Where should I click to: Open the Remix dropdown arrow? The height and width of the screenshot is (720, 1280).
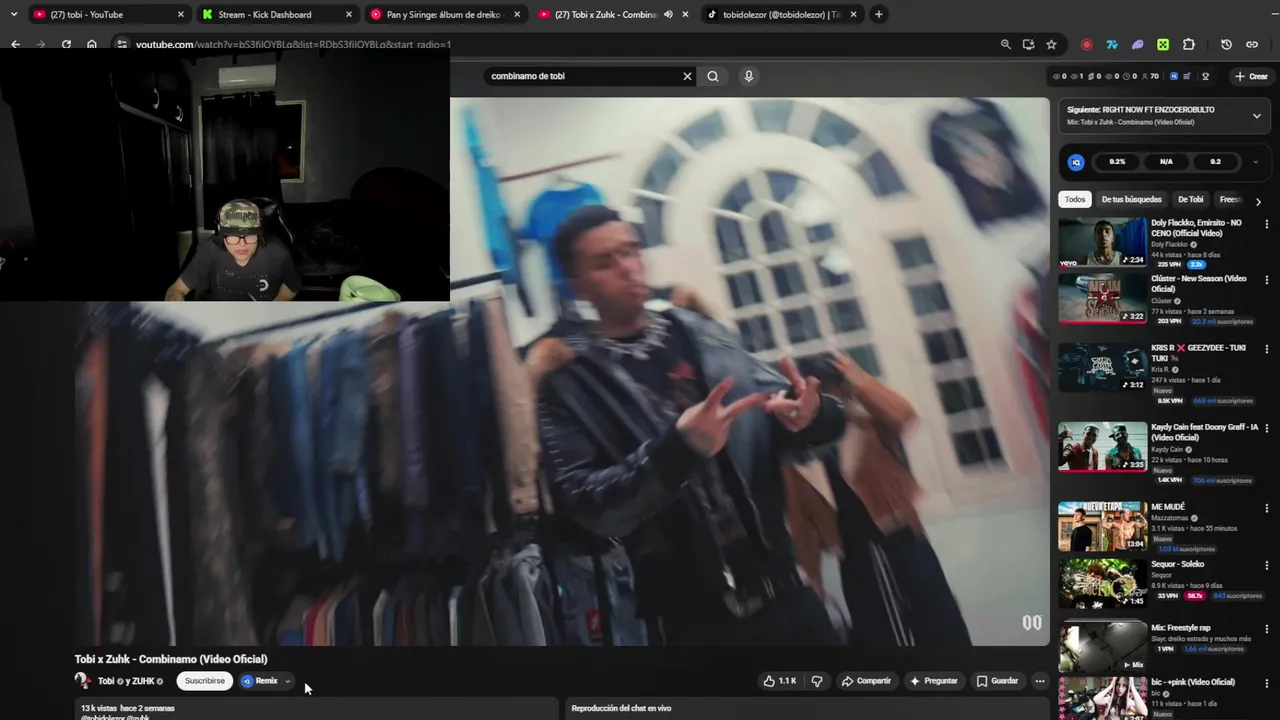tap(287, 681)
